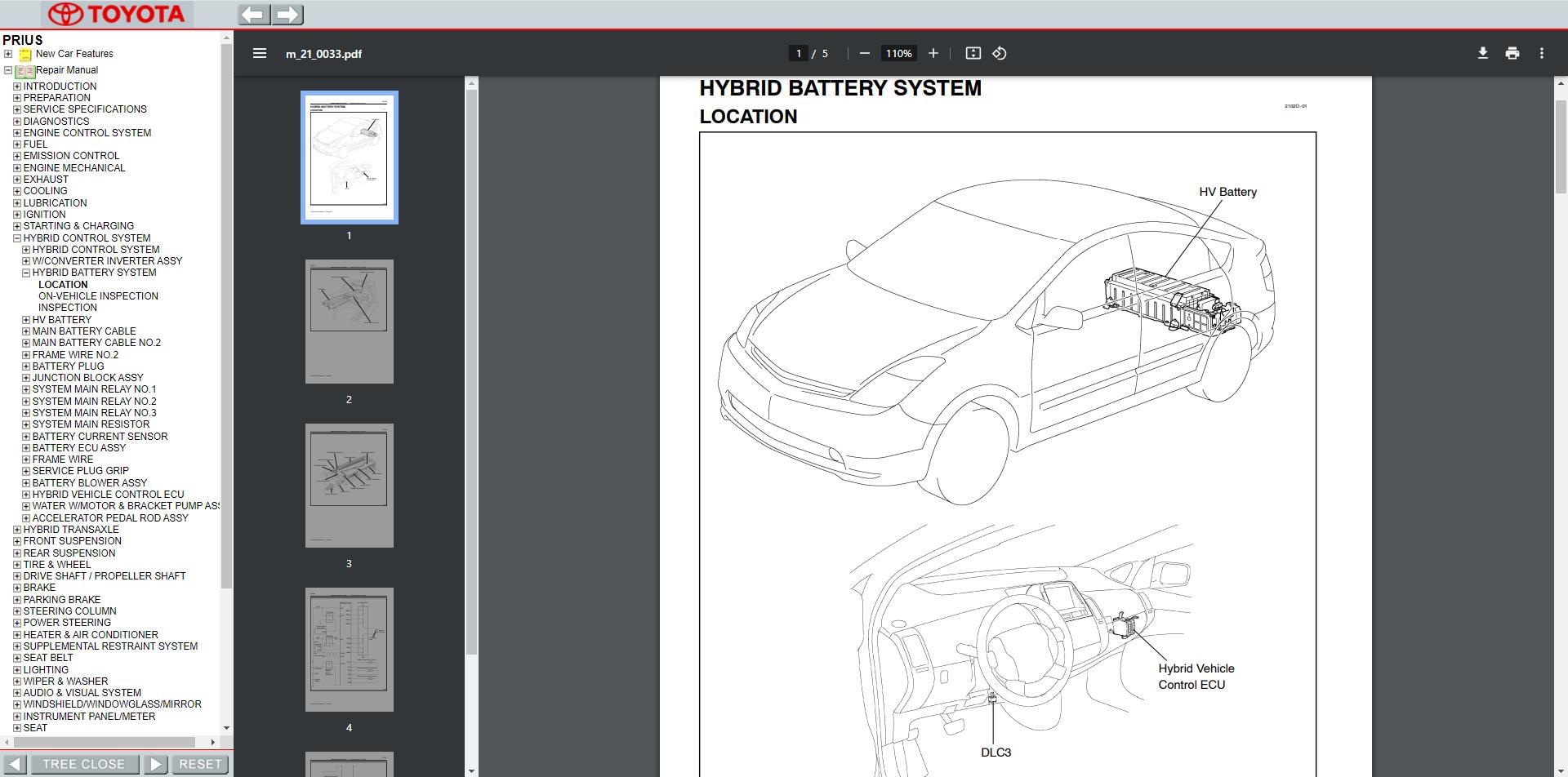Click the right arrow button beside RESET
Screen dimensions: 1568x777
(154, 764)
